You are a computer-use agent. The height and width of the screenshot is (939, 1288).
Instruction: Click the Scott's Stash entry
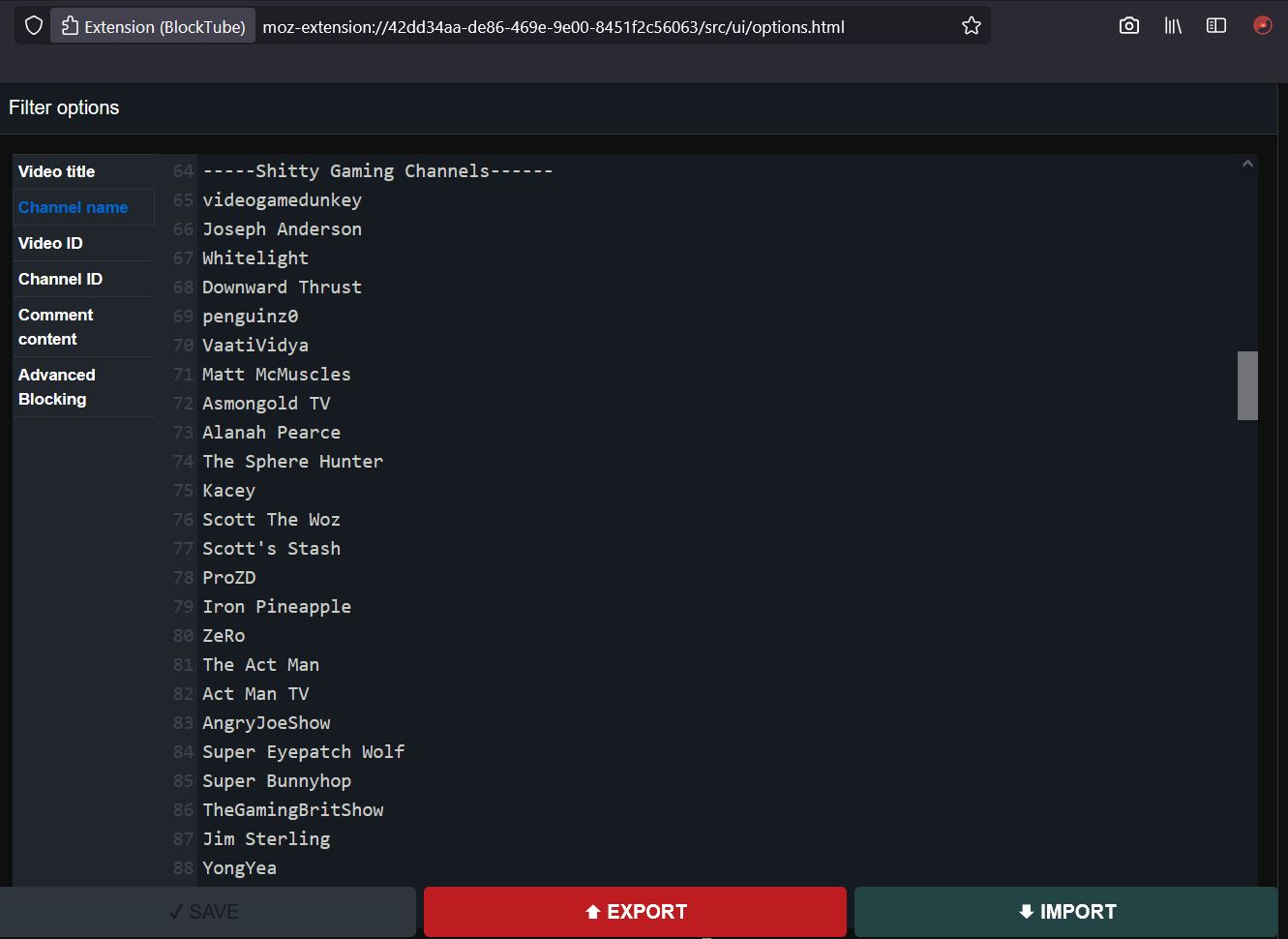click(x=271, y=549)
